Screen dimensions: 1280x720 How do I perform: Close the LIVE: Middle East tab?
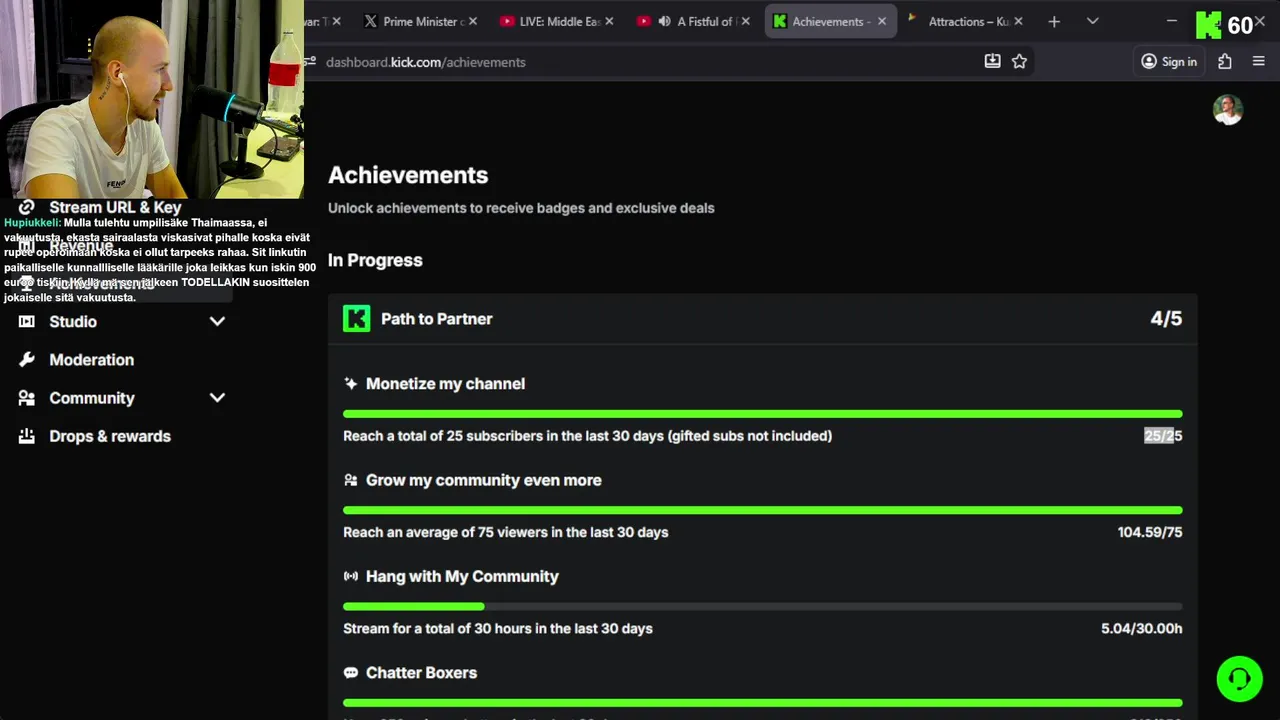[609, 21]
